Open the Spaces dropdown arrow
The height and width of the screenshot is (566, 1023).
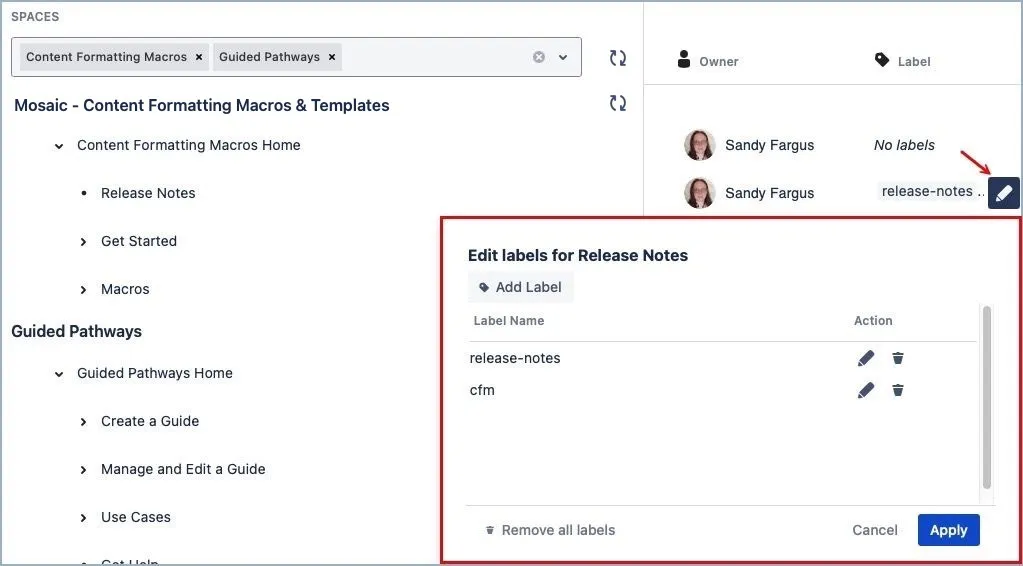[x=563, y=57]
